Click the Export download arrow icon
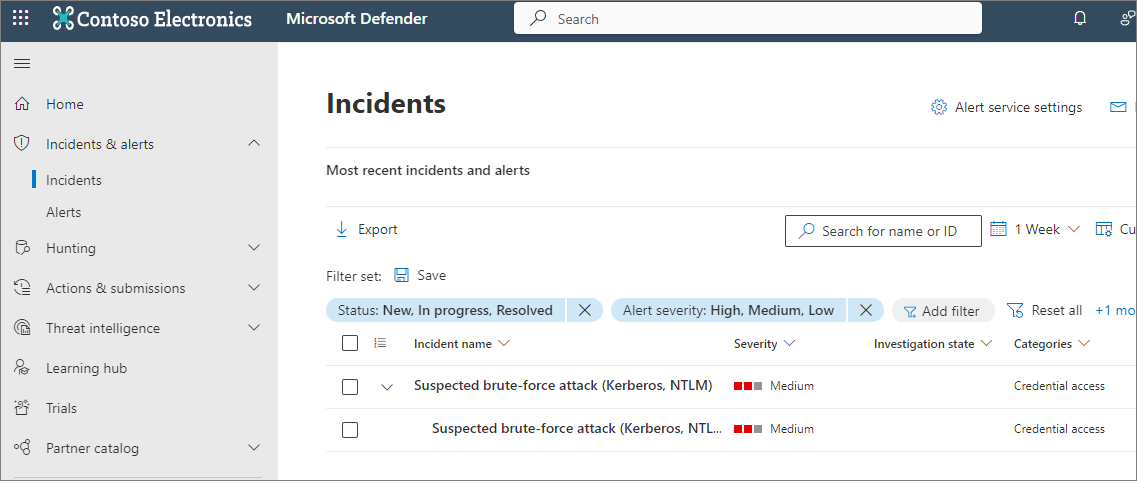 point(342,229)
